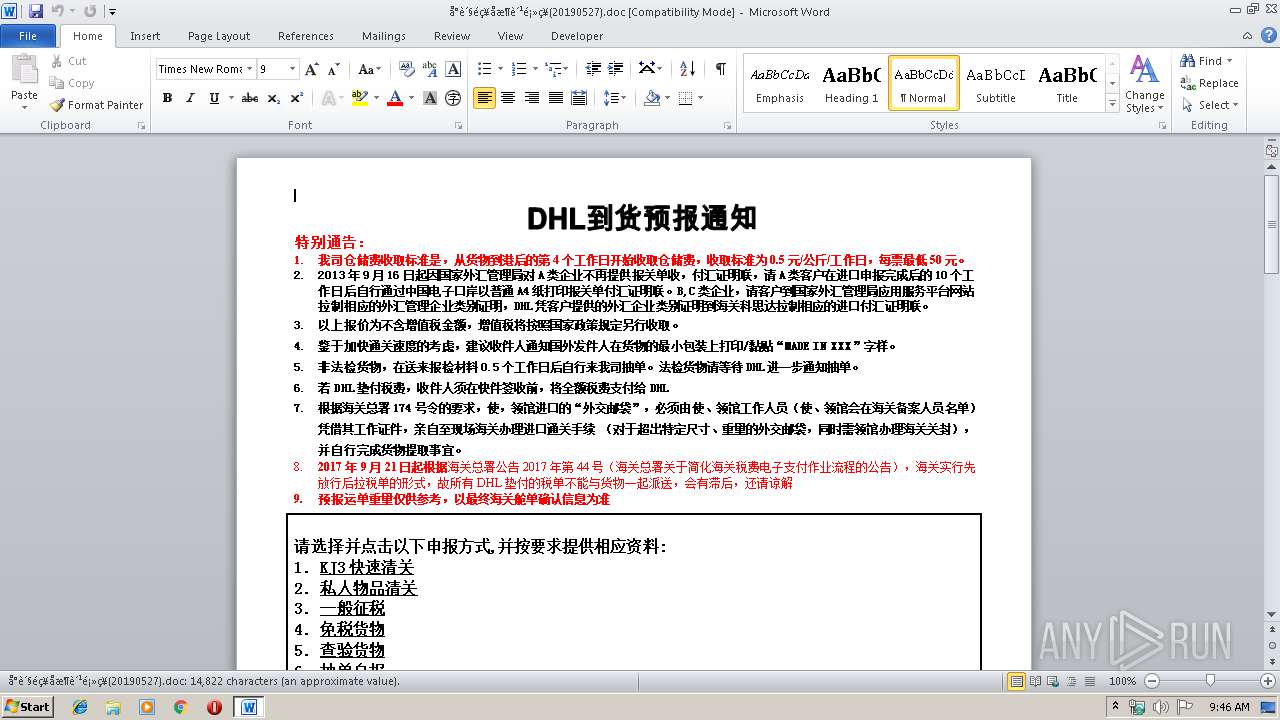The image size is (1280, 720).
Task: Click the Justify alignment icon
Action: [555, 98]
